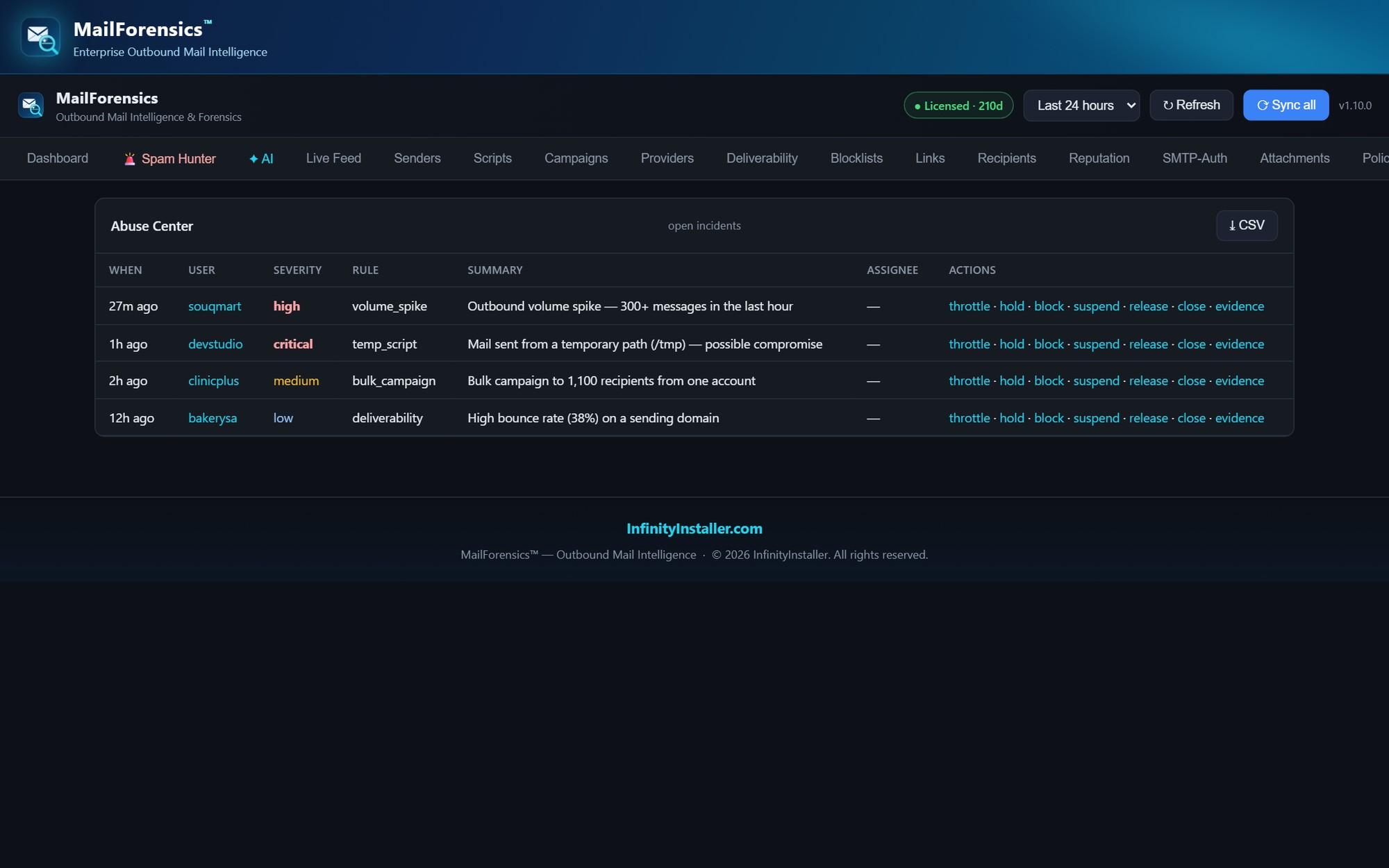Click the 'volume_spike' rule cell
Image resolution: width=1389 pixels, height=868 pixels.
point(390,306)
